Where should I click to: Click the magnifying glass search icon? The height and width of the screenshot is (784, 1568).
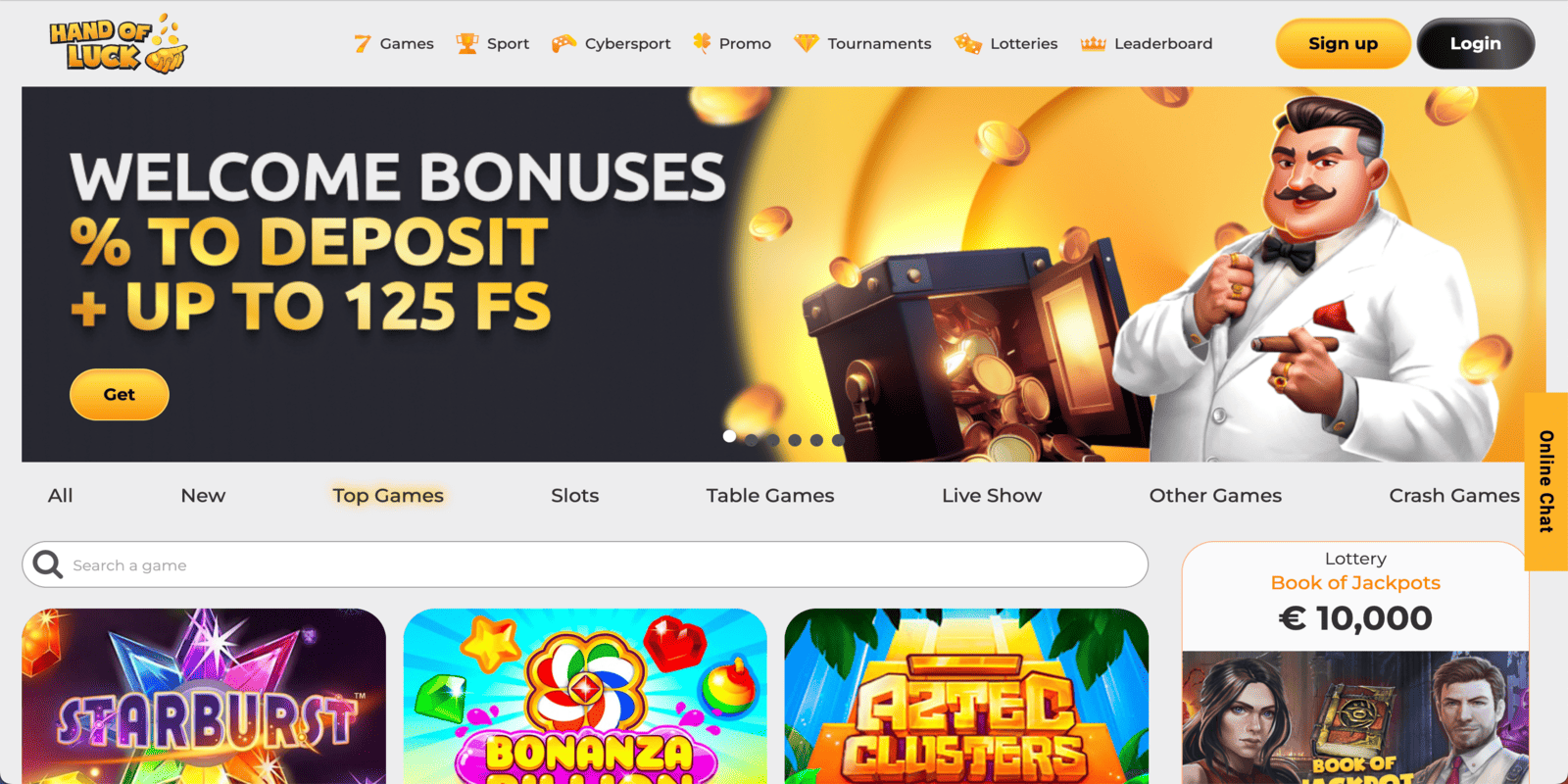tap(47, 564)
